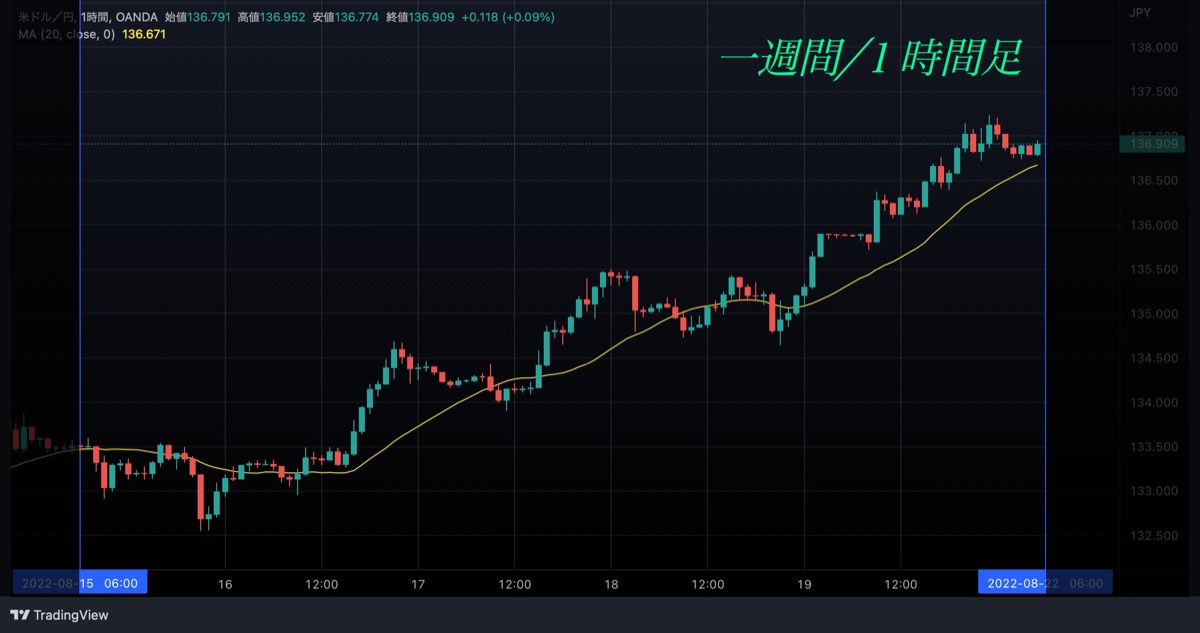Click the current price label 136.909
Screen dimensions: 1200x633
pos(1151,144)
